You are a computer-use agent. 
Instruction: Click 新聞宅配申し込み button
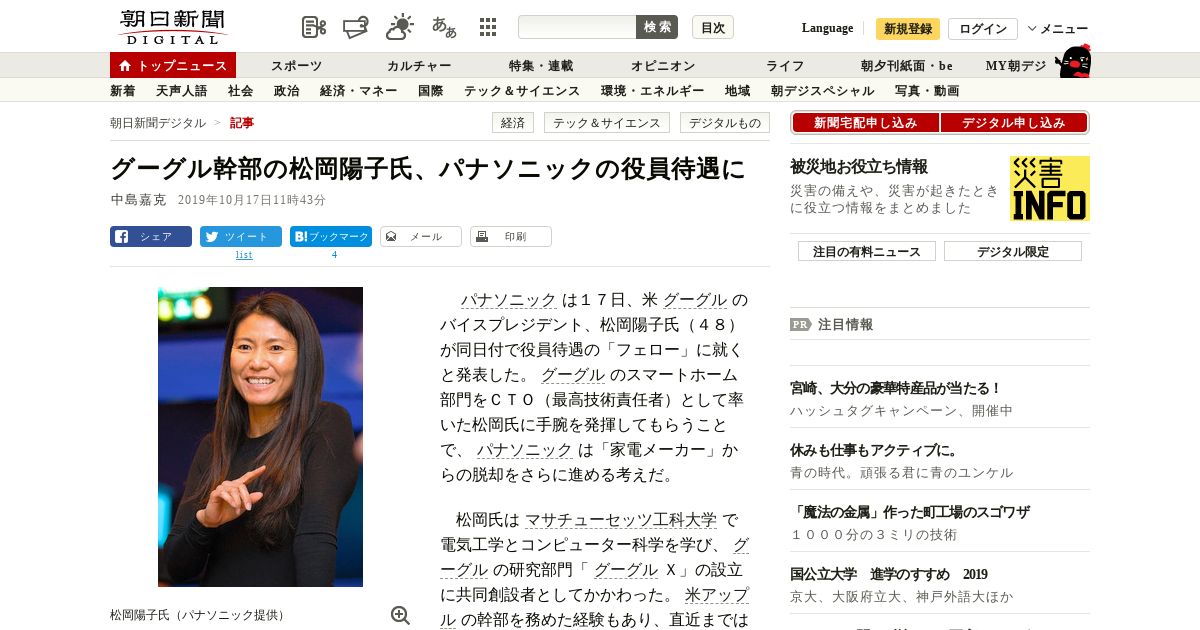tap(865, 123)
